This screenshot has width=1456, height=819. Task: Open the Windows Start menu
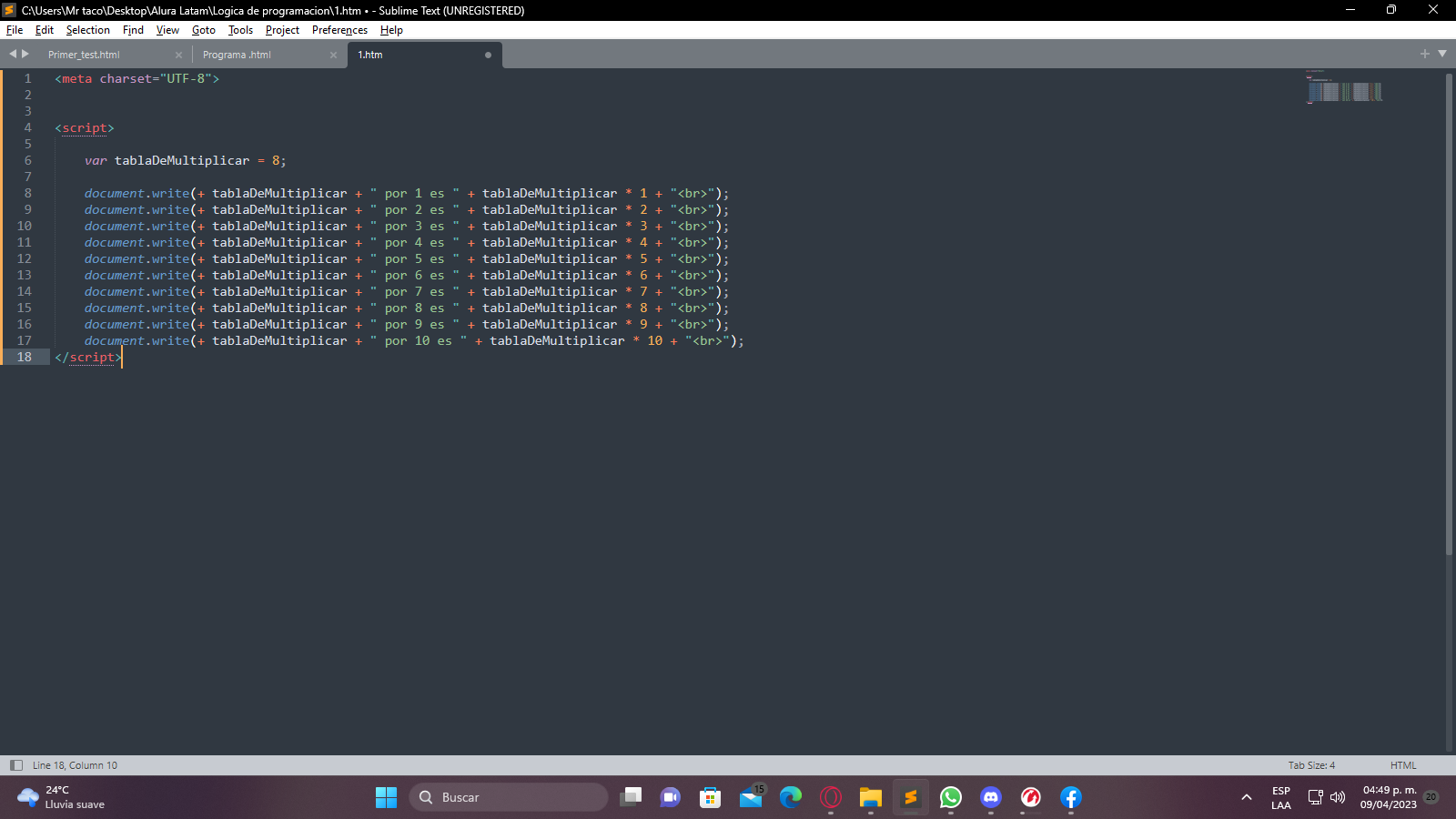coord(386,797)
